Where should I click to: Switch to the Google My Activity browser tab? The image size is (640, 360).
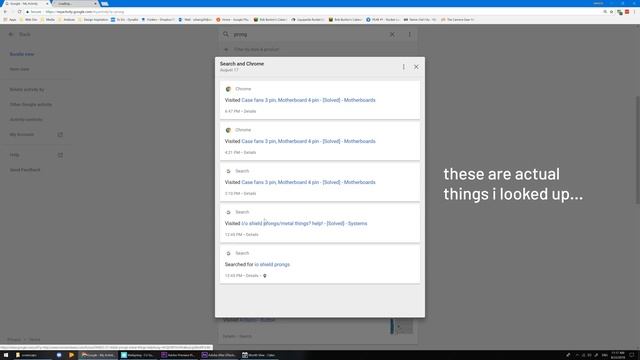point(25,3)
